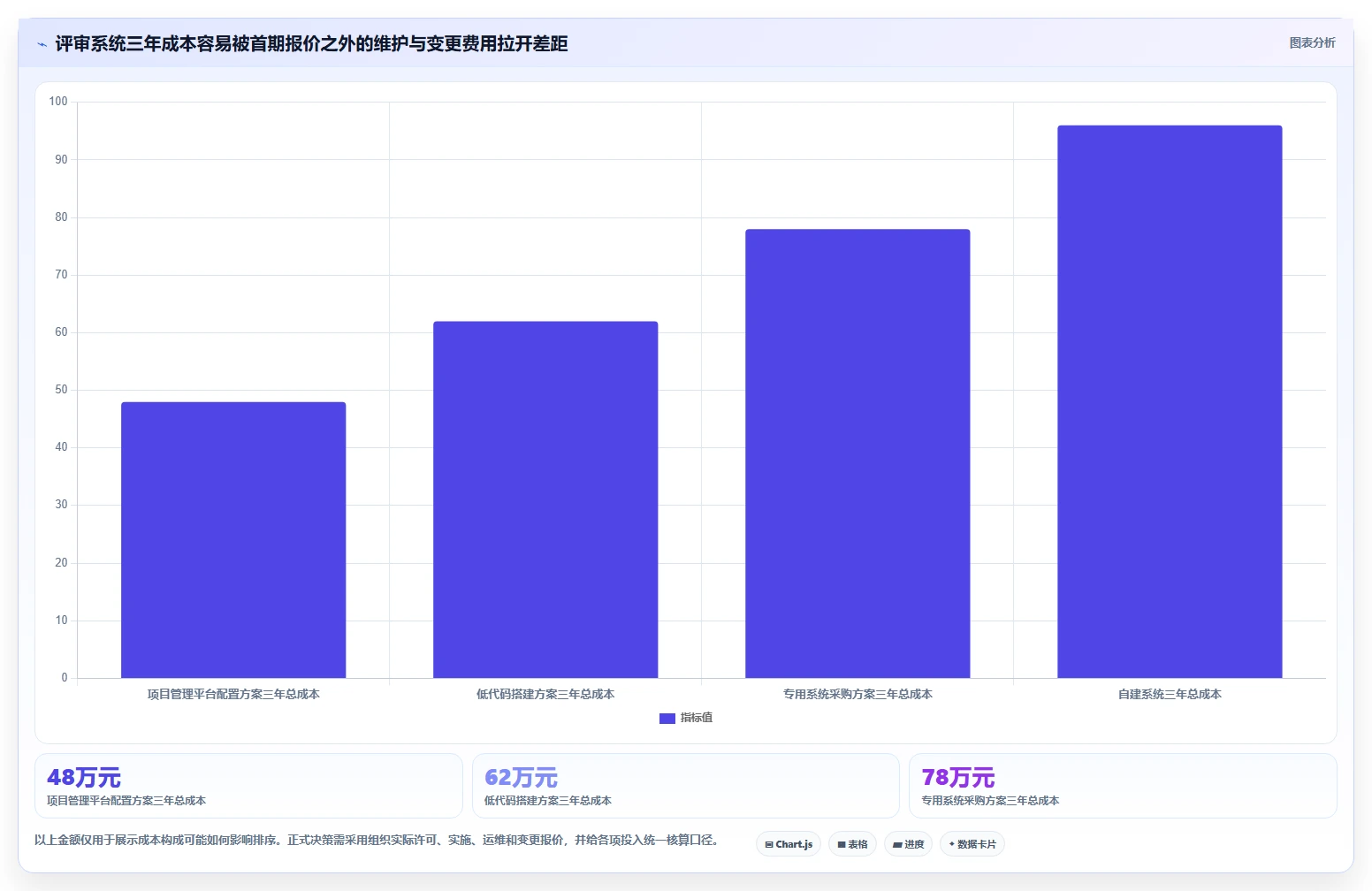
Task: Click the axis label 专用系统采购方案三年总成本
Action: [x=857, y=694]
